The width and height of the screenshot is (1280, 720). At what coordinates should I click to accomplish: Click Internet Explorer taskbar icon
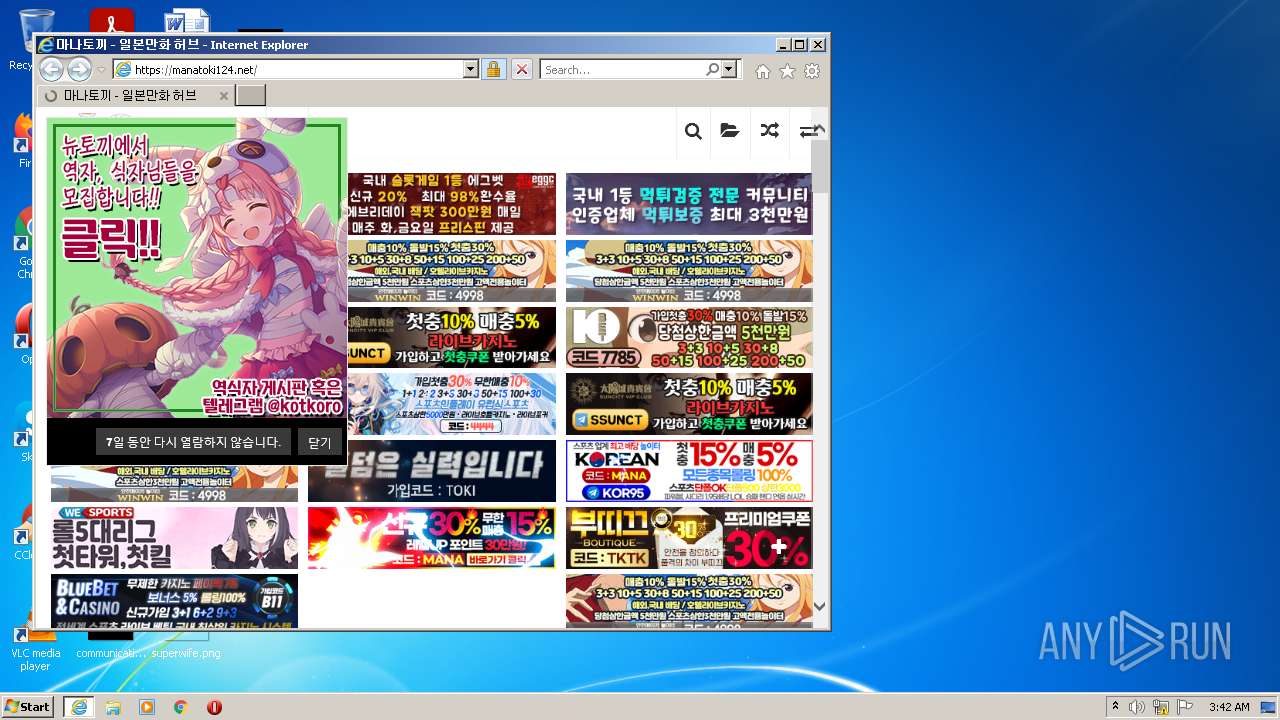78,707
